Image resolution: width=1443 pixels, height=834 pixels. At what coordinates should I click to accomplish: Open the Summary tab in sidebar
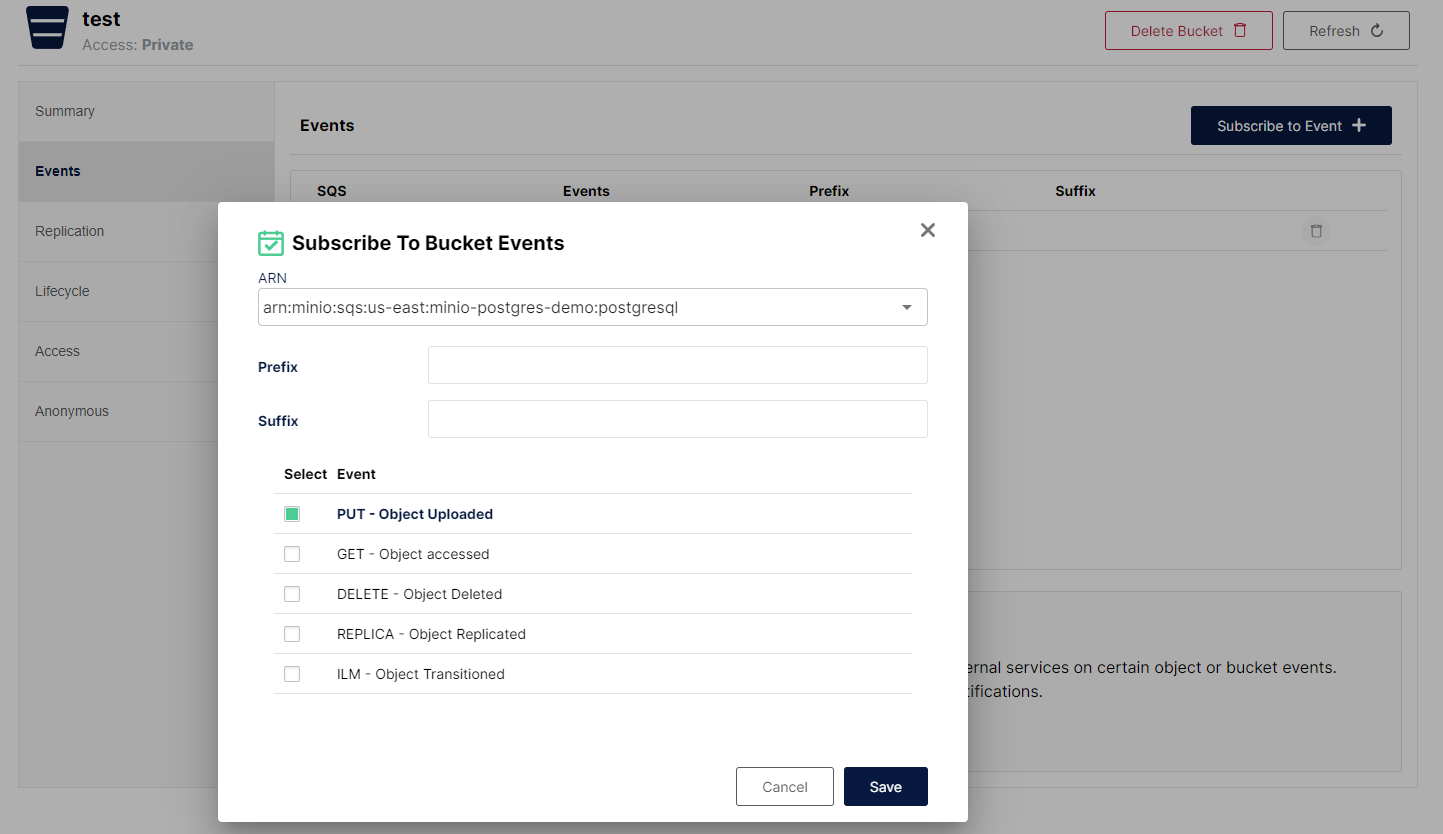click(65, 111)
